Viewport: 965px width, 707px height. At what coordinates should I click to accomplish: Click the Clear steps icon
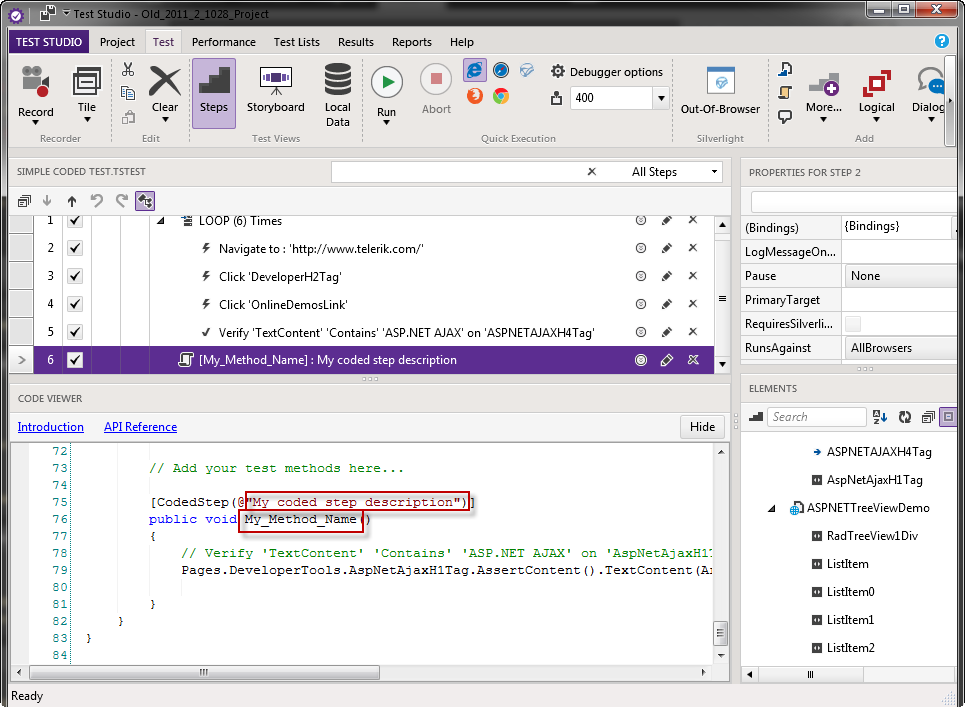click(x=165, y=82)
